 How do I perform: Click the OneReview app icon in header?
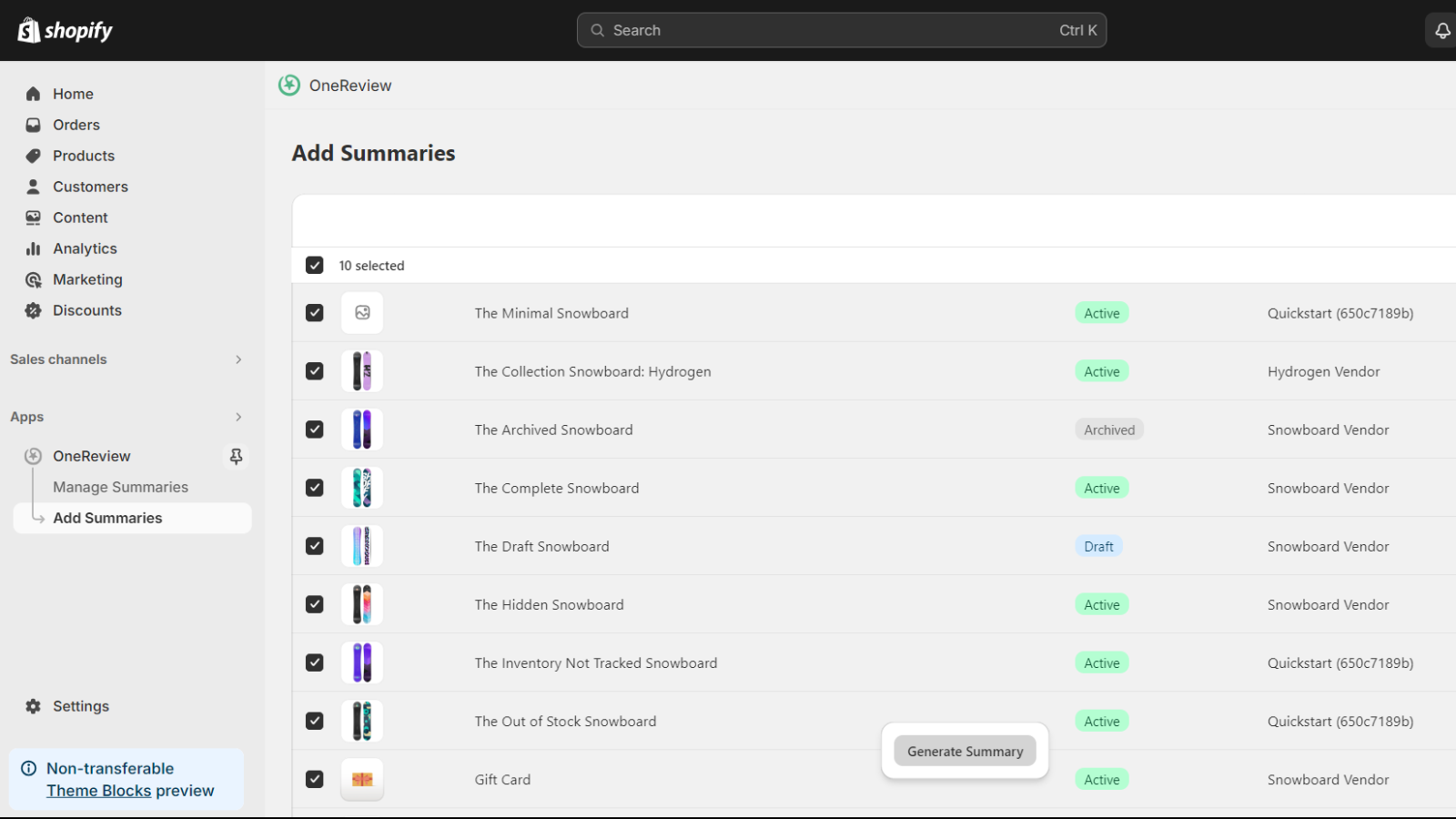[289, 86]
